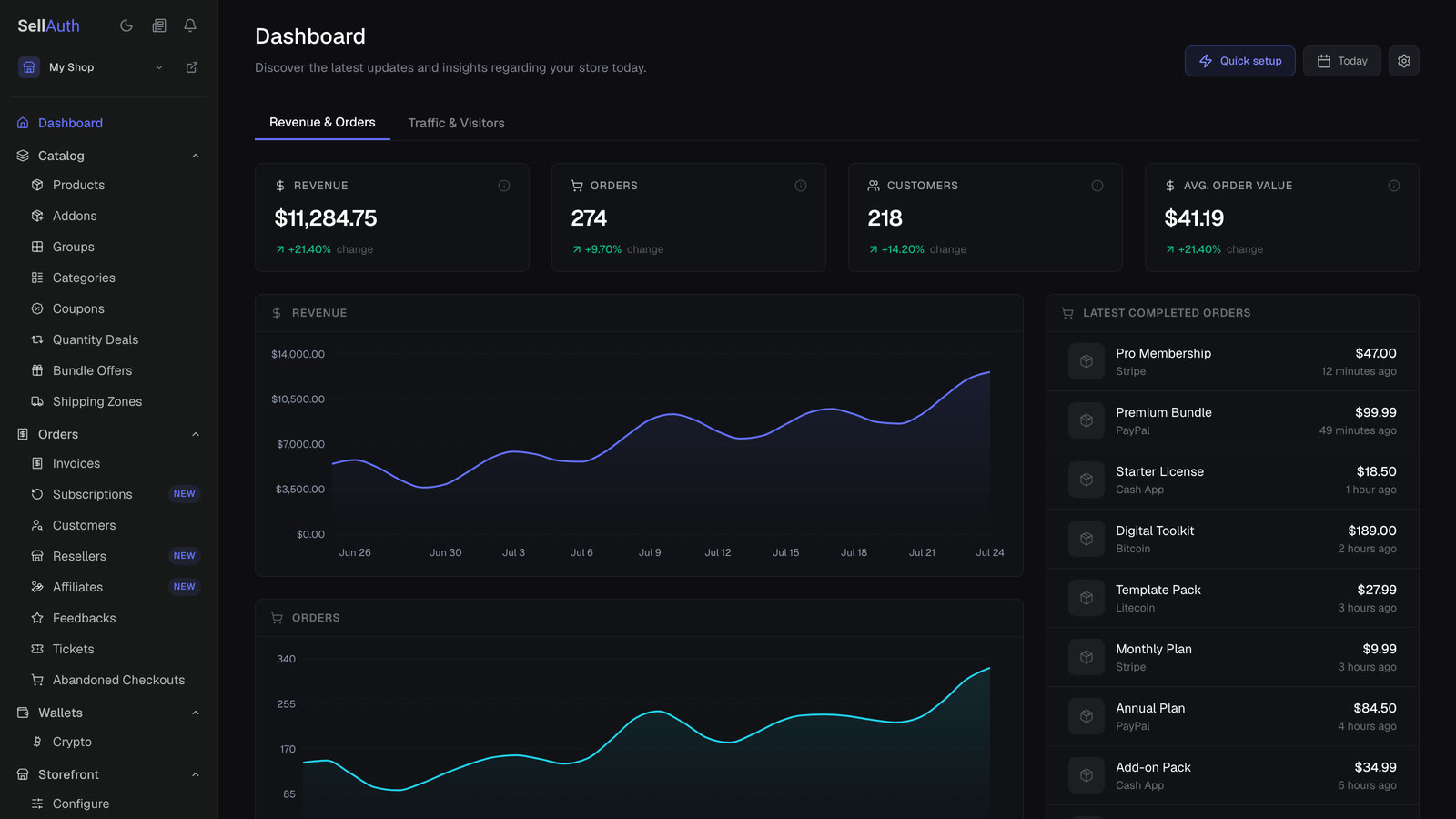Collapse the Orders section chevron
The width and height of the screenshot is (1456, 819).
(x=196, y=434)
